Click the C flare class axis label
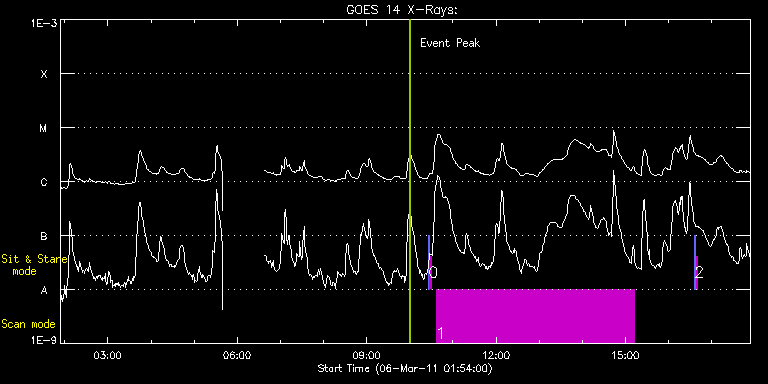Screen dimensions: 768x384 point(44,183)
